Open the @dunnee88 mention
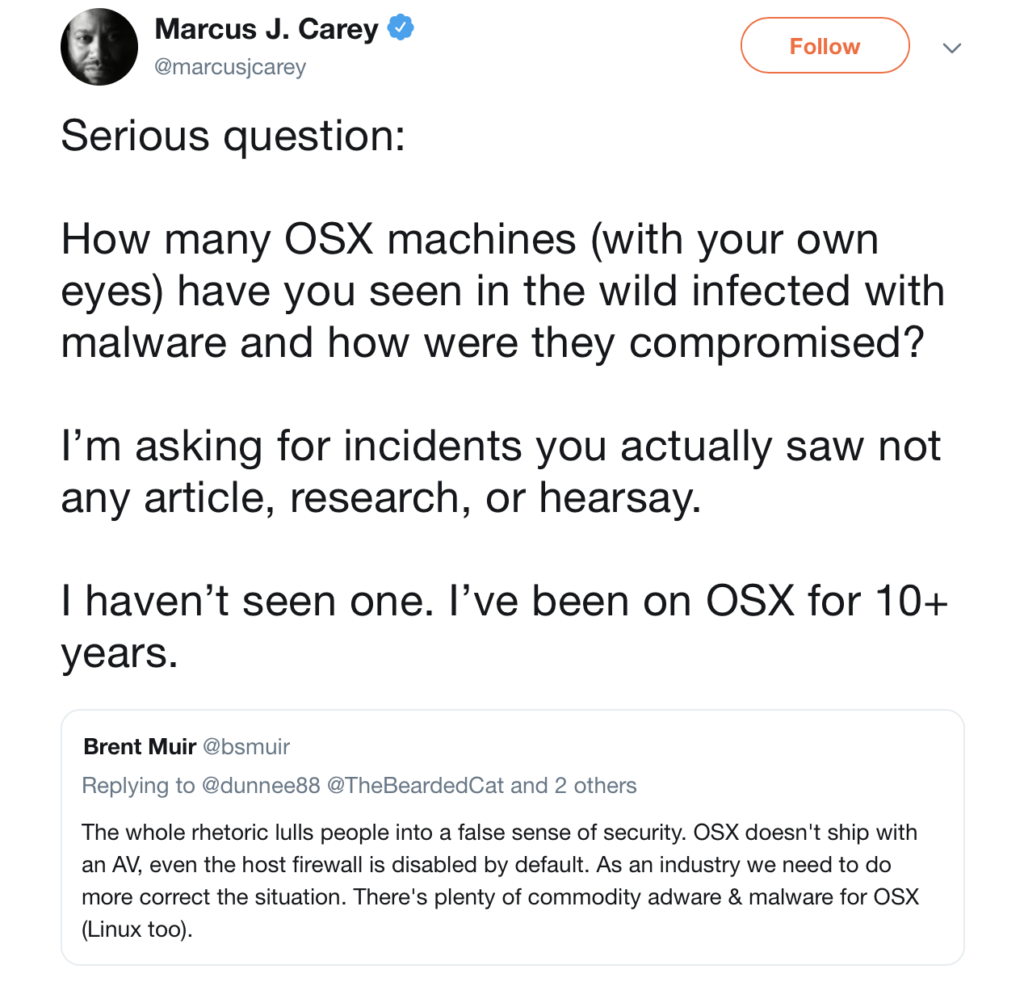Image resolution: width=1024 pixels, height=982 pixels. point(261,786)
